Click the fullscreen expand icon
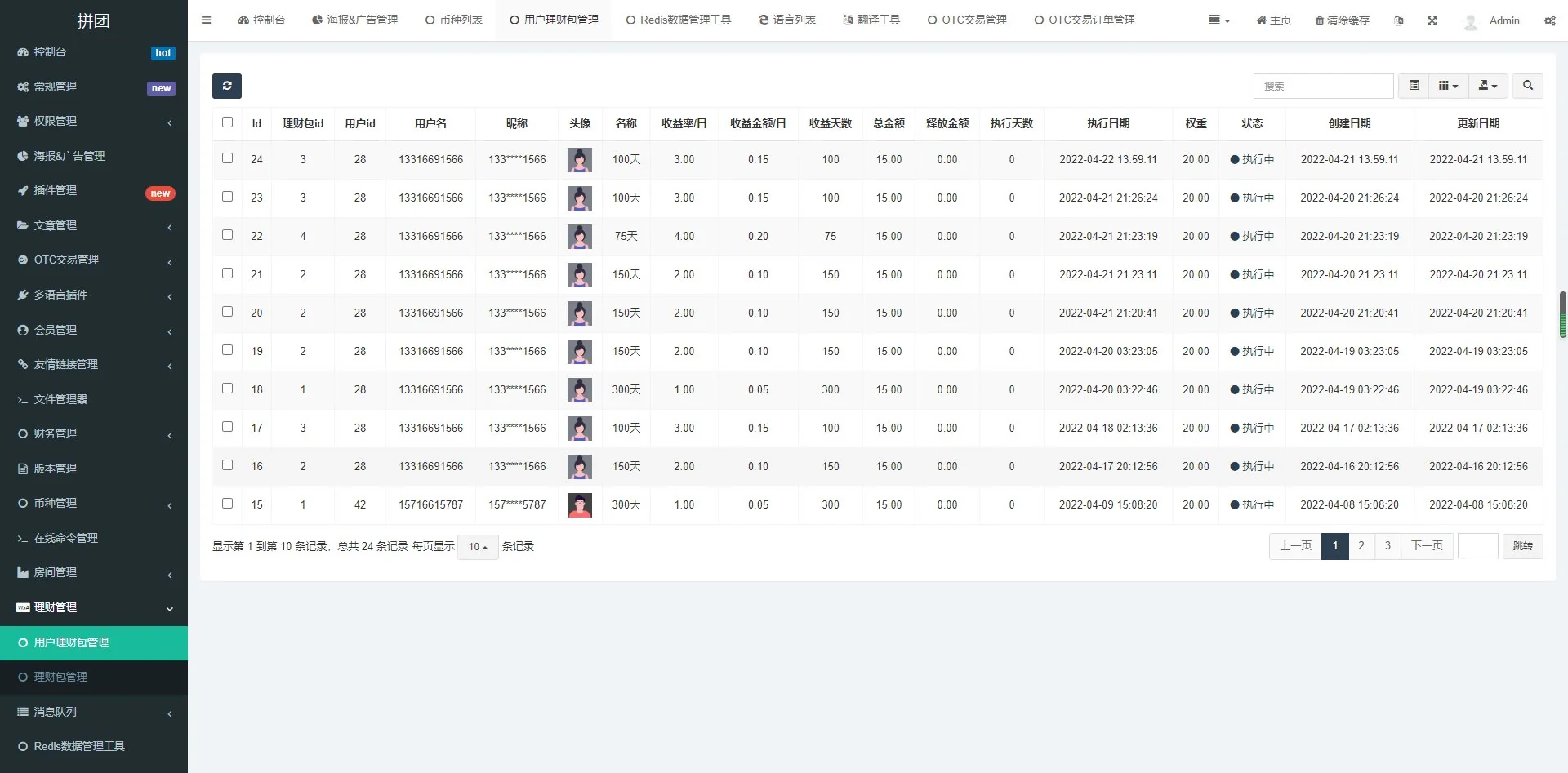Image resolution: width=1568 pixels, height=773 pixels. tap(1432, 20)
